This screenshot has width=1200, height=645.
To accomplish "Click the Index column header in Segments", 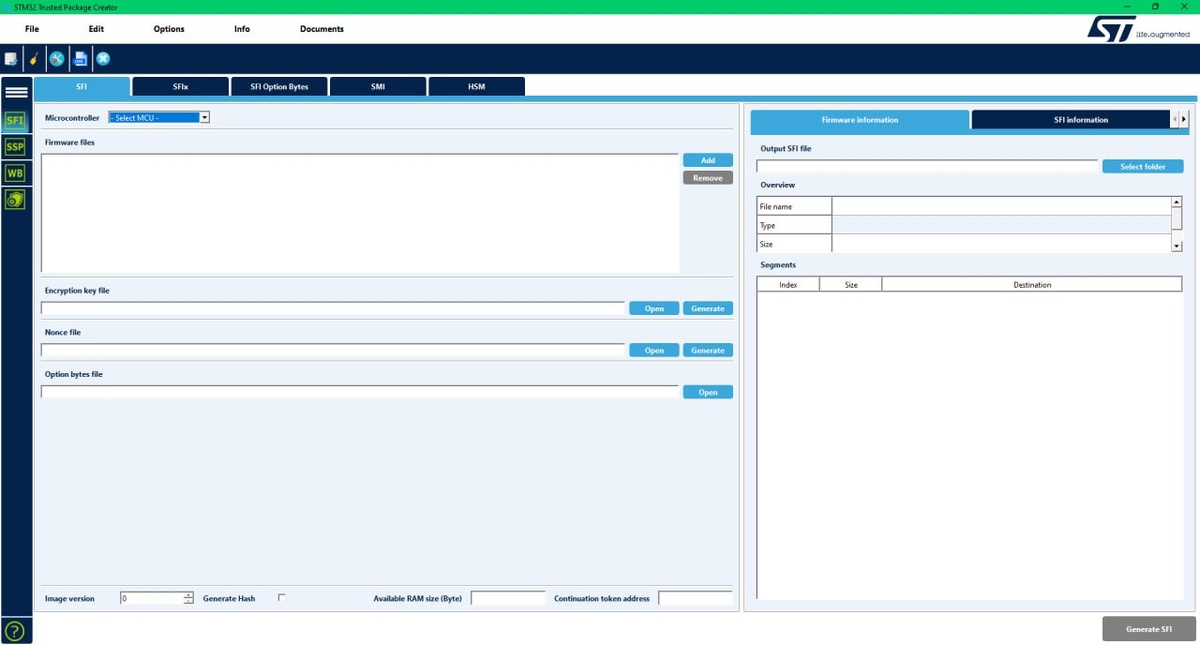I will pyautogui.click(x=788, y=285).
